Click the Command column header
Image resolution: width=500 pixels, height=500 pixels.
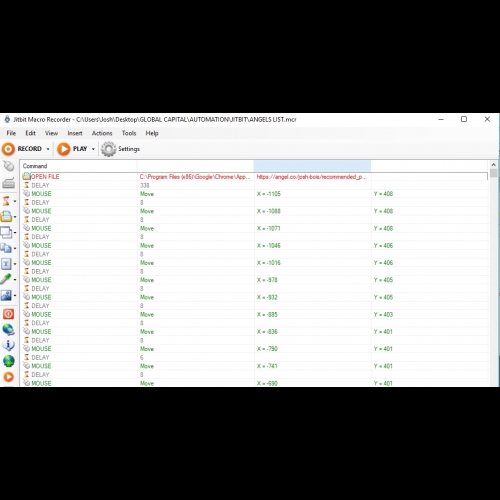tap(79, 166)
